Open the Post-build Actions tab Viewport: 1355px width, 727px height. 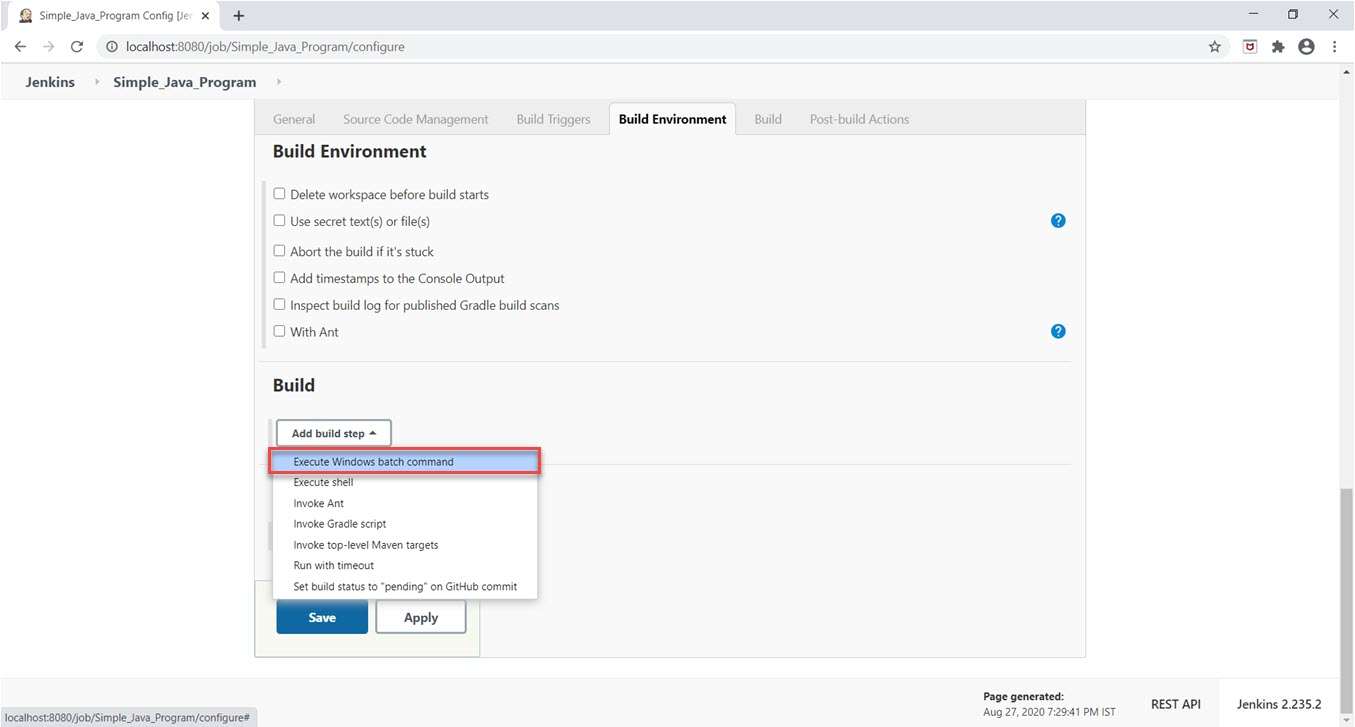[x=859, y=119]
